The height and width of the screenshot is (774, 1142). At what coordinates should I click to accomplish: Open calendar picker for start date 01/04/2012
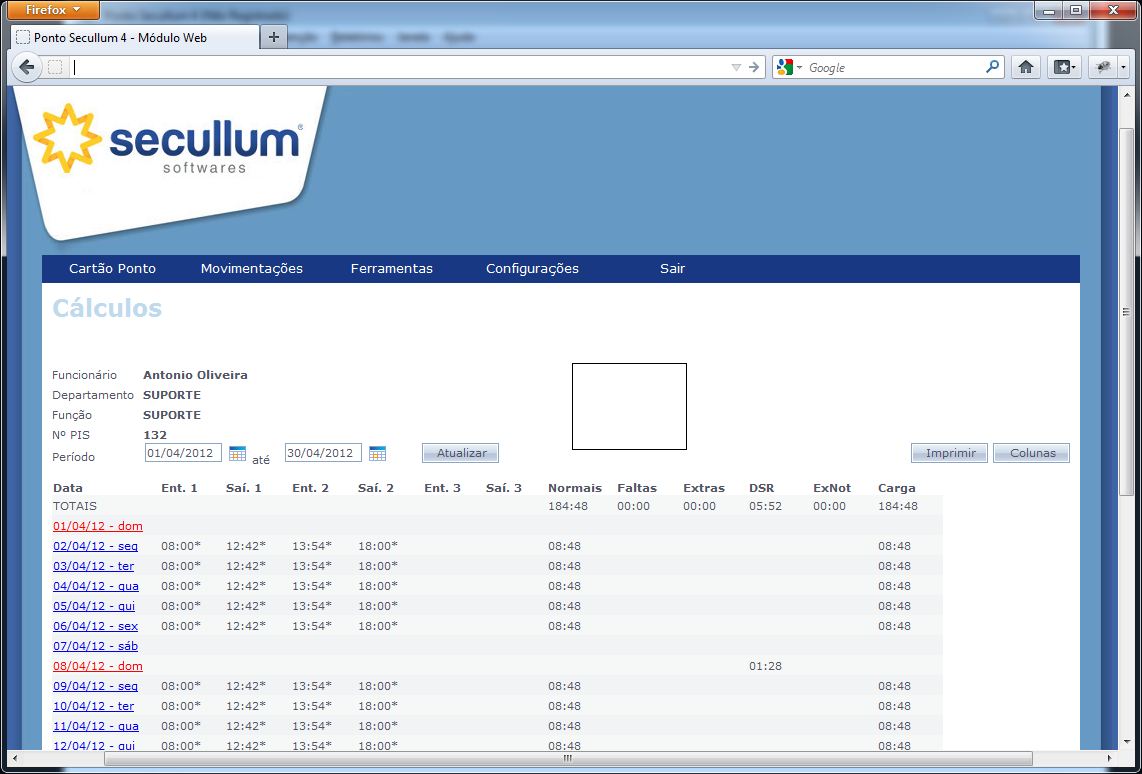click(x=237, y=454)
